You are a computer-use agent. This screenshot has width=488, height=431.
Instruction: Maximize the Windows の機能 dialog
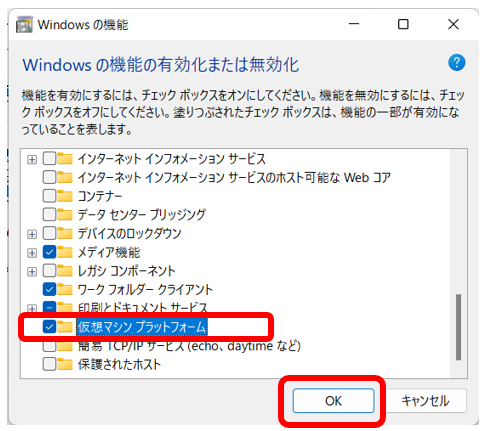pyautogui.click(x=403, y=24)
